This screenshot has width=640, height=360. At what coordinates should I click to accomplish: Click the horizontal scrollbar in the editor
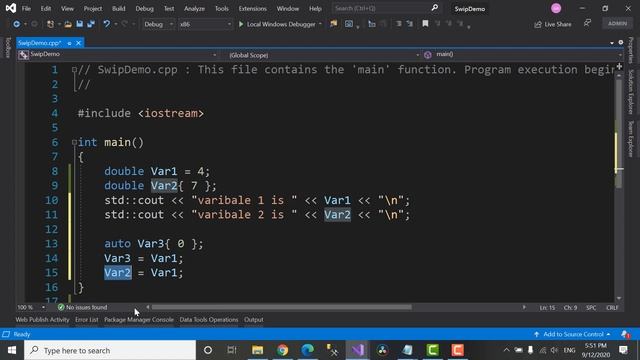pyautogui.click(x=282, y=307)
